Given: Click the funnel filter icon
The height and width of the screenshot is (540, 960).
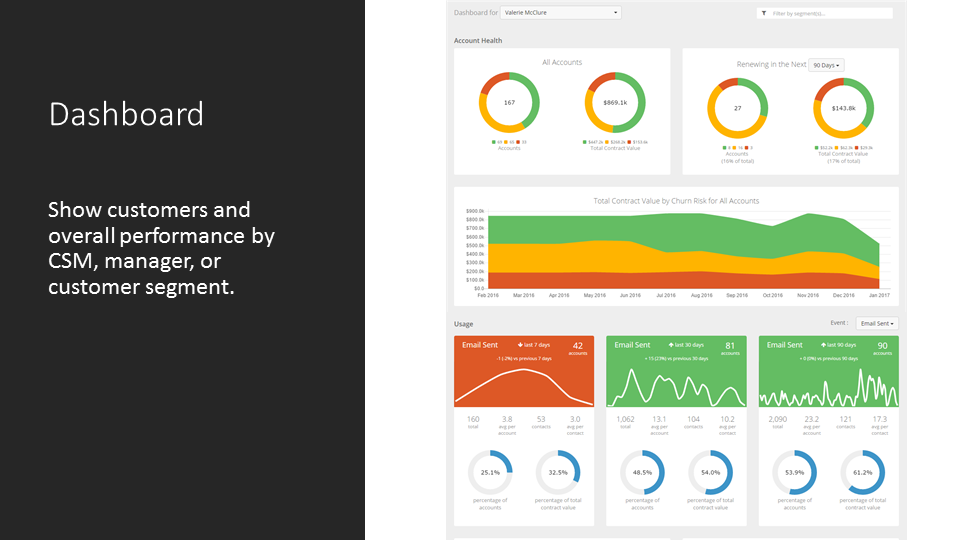Looking at the screenshot, I should click(763, 13).
